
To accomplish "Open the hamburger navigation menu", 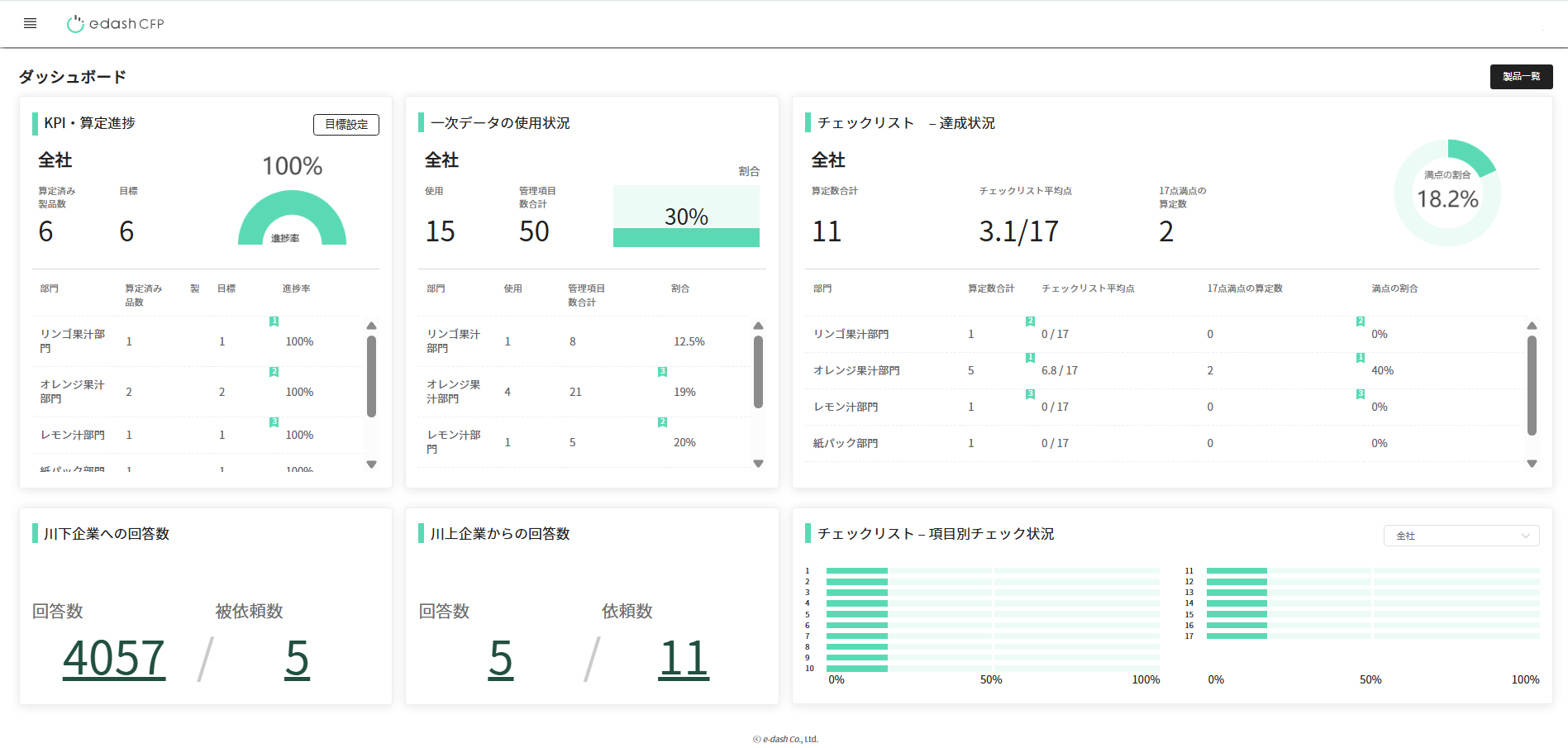I will 30,23.
